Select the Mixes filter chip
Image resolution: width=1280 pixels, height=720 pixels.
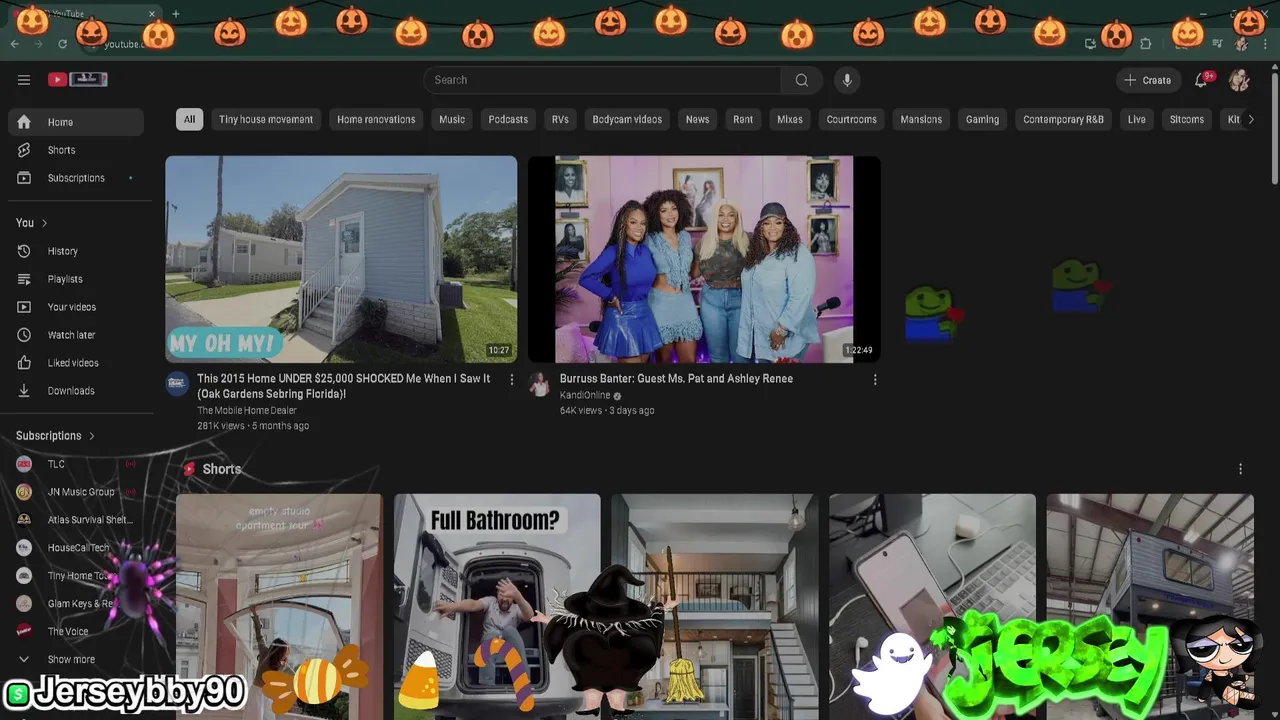[x=790, y=119]
